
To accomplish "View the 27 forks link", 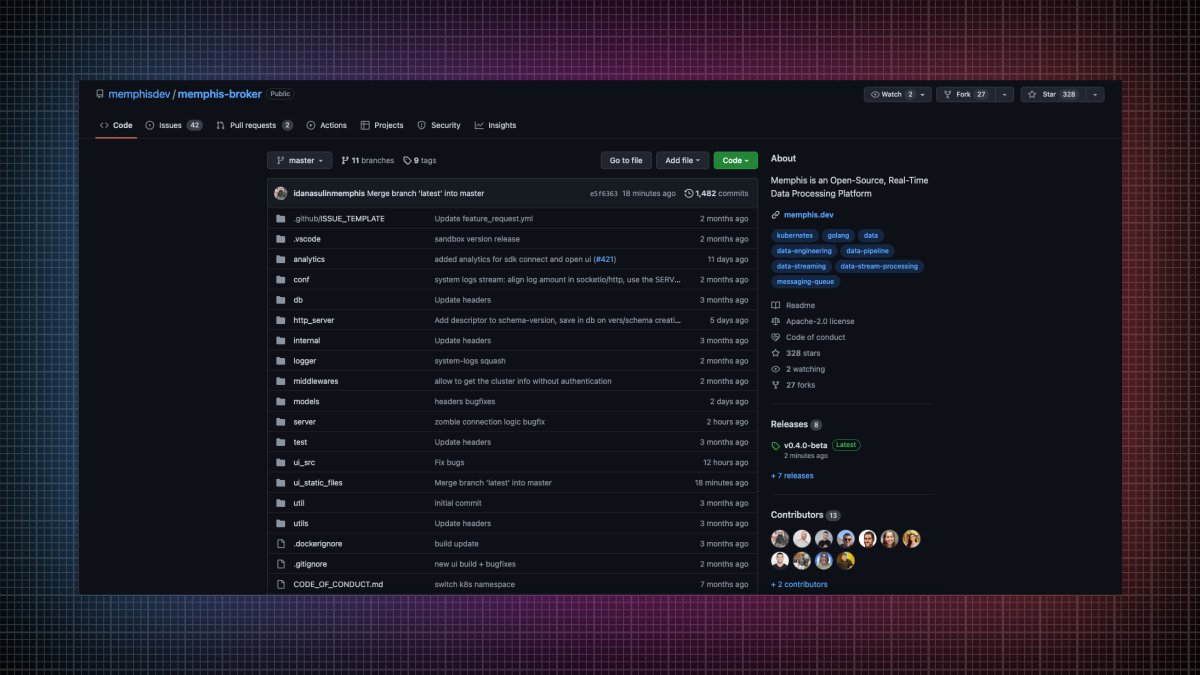I will point(793,385).
